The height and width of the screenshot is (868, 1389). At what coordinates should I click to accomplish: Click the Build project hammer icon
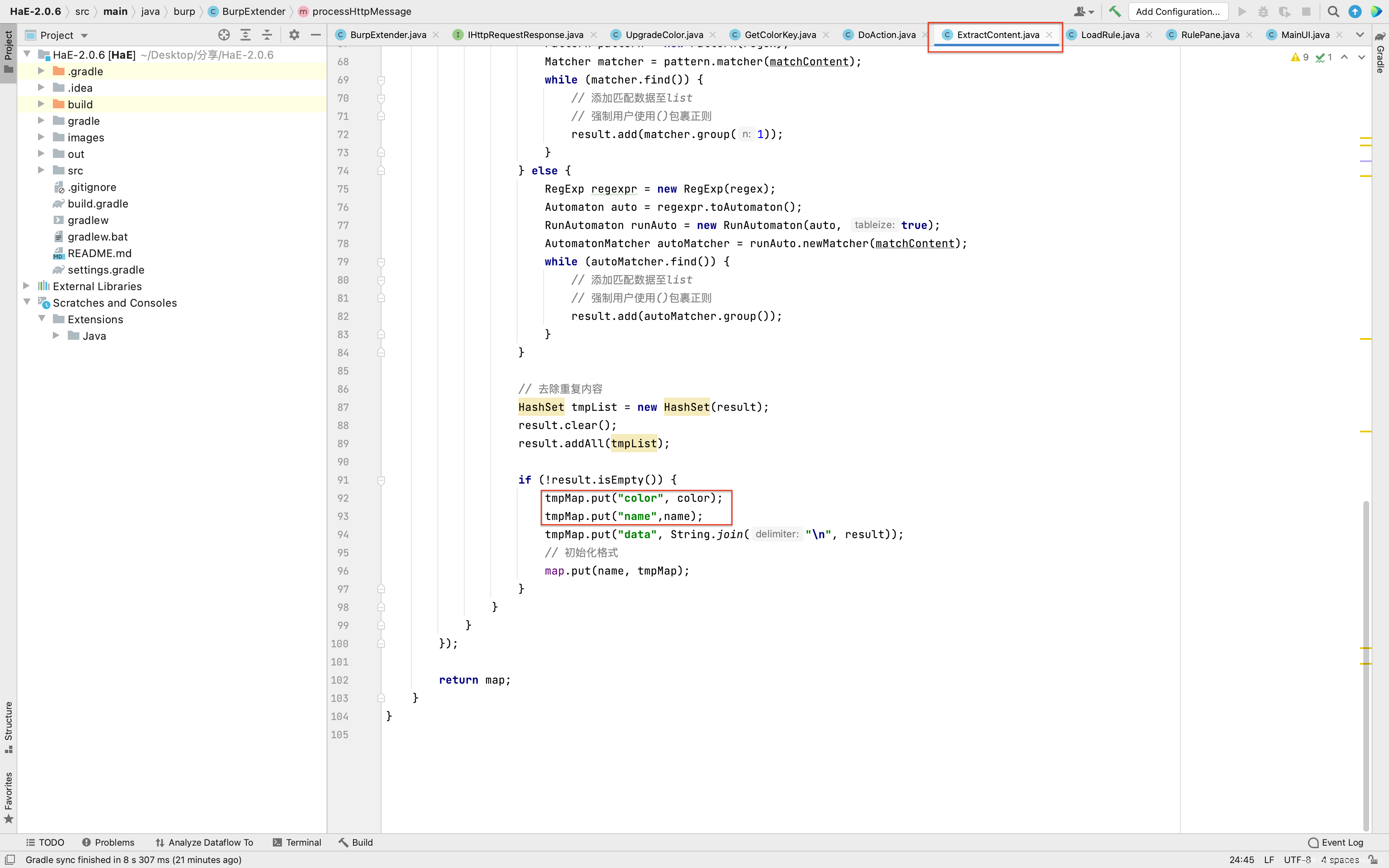1114,12
